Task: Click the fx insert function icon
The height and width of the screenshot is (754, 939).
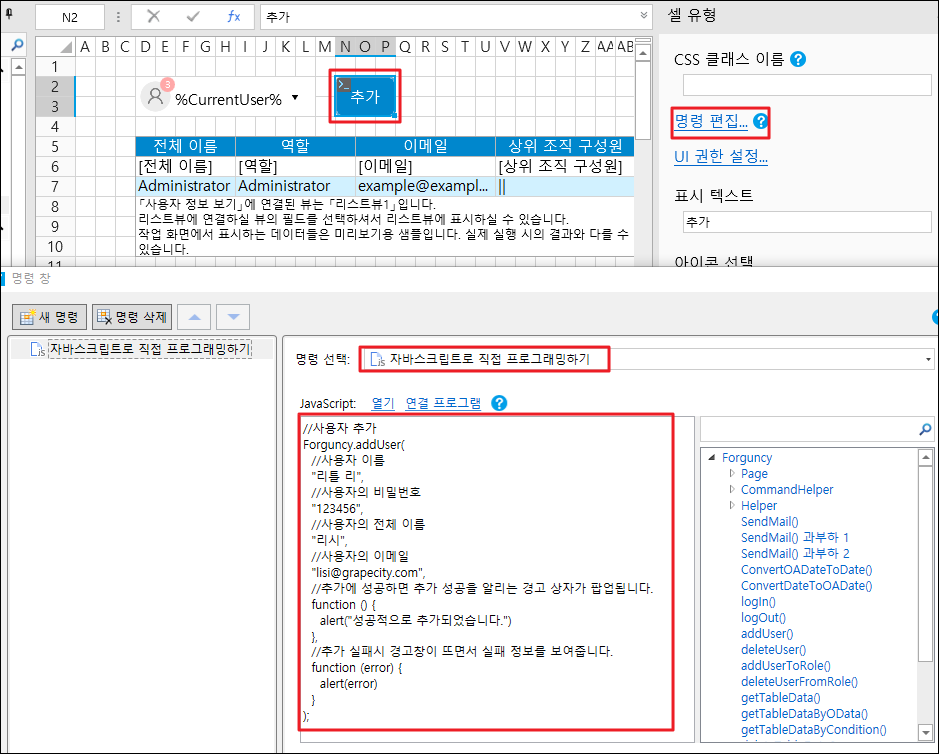Action: (233, 17)
